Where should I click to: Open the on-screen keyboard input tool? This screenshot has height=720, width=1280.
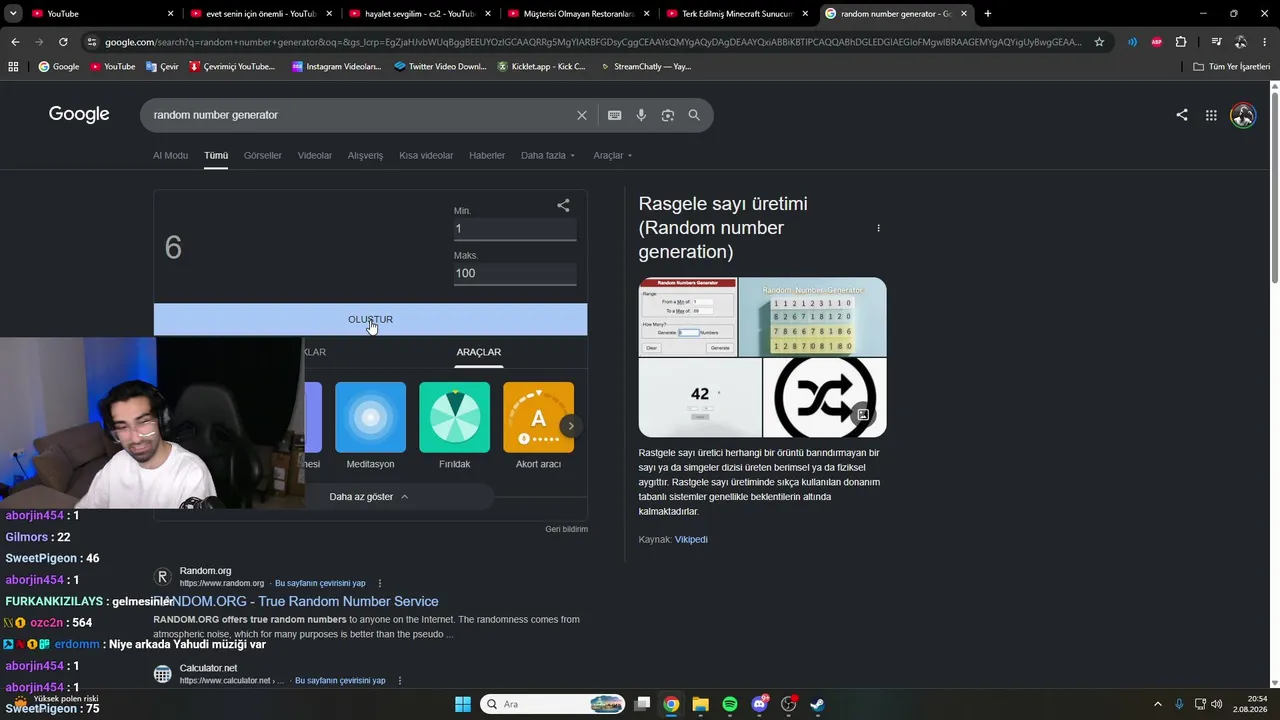(615, 115)
